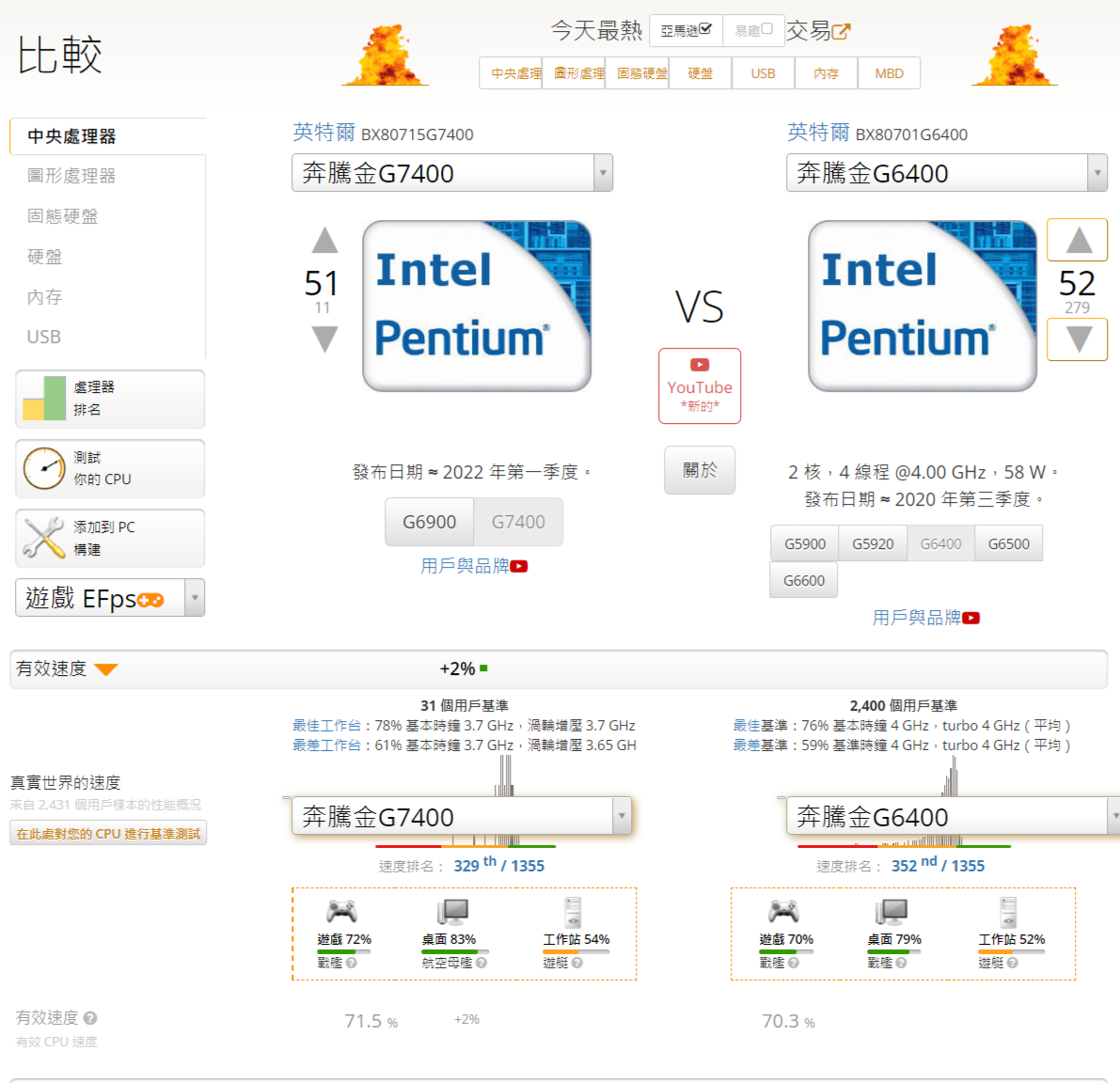1120x1083 pixels.
Task: Click the 英特爾 brand link above BX80701G6400
Action: (x=818, y=132)
